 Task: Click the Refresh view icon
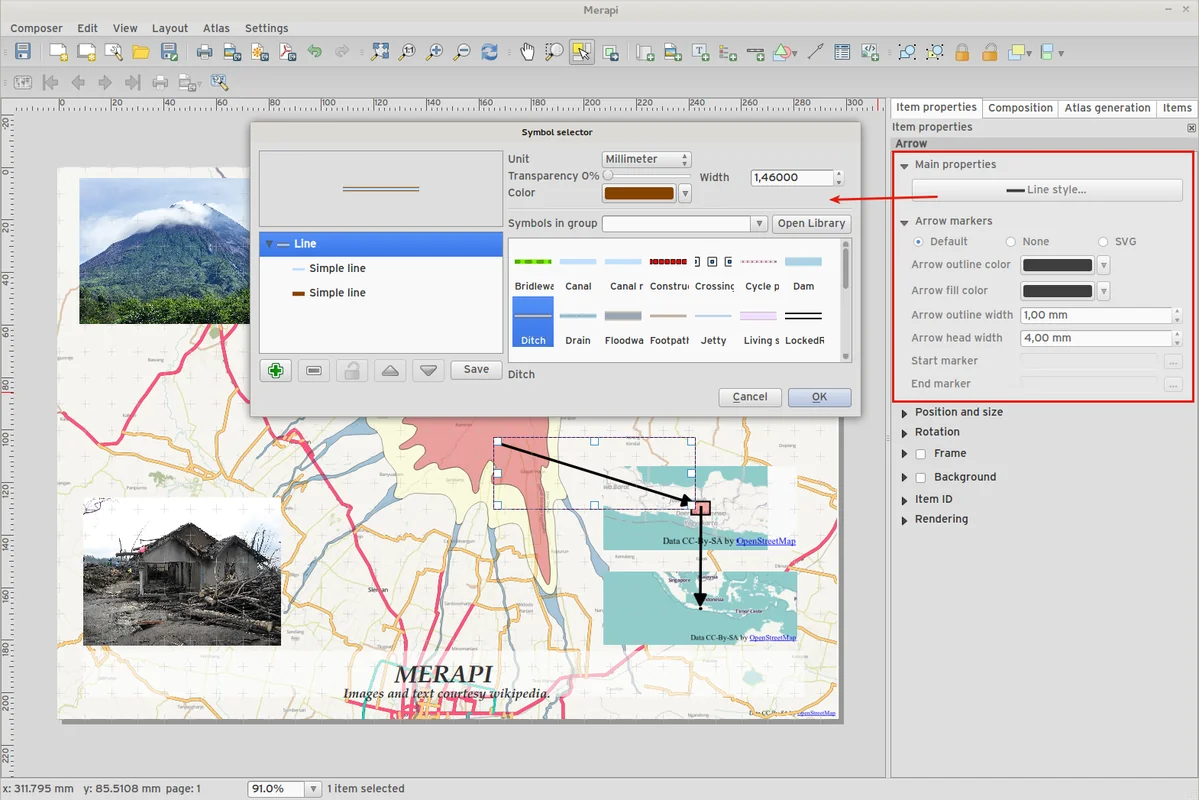(x=489, y=52)
